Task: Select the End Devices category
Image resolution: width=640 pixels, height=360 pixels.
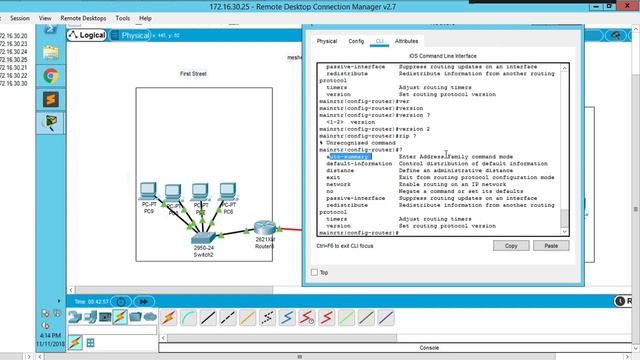Action: pyautogui.click(x=90, y=317)
